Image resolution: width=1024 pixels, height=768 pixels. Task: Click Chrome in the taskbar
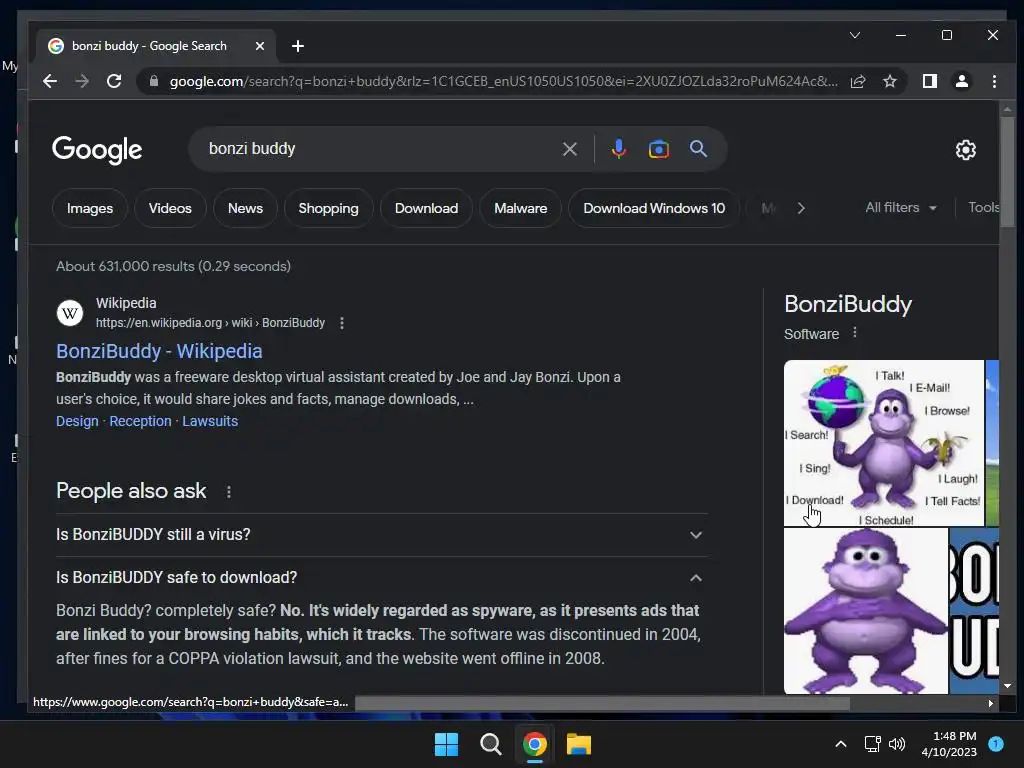click(534, 744)
